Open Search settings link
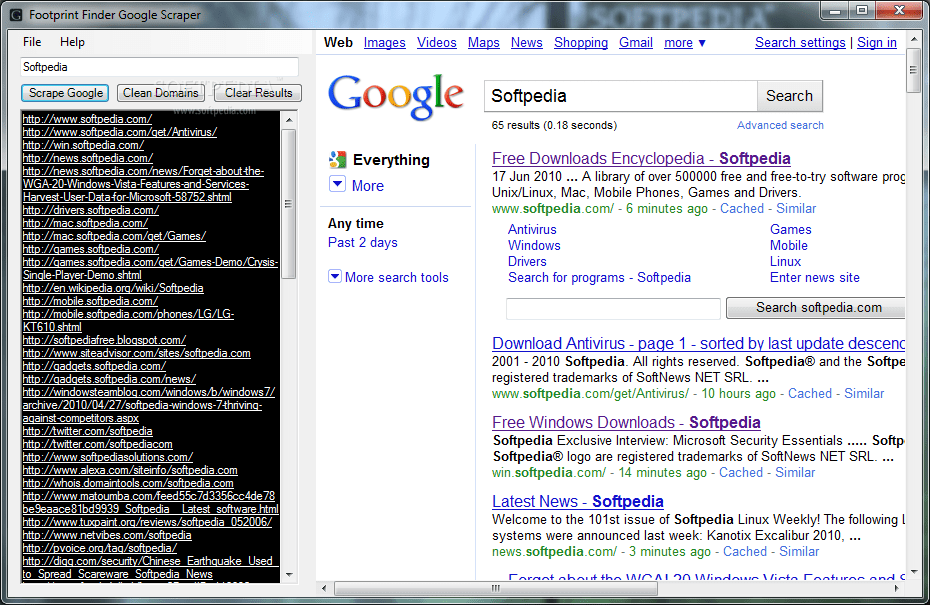Image resolution: width=930 pixels, height=605 pixels. [800, 43]
